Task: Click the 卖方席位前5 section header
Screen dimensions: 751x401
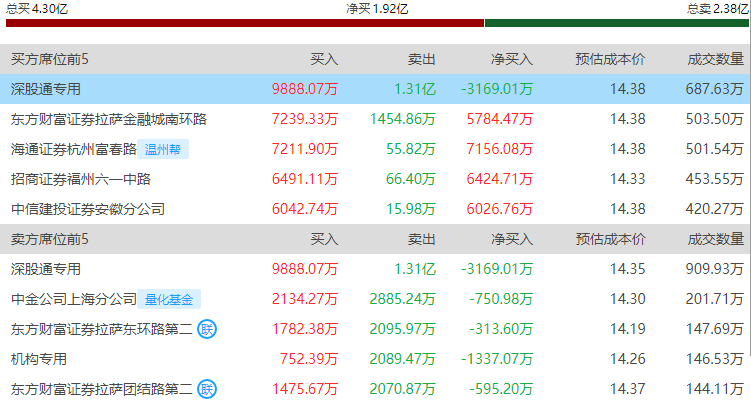Action: coord(50,239)
